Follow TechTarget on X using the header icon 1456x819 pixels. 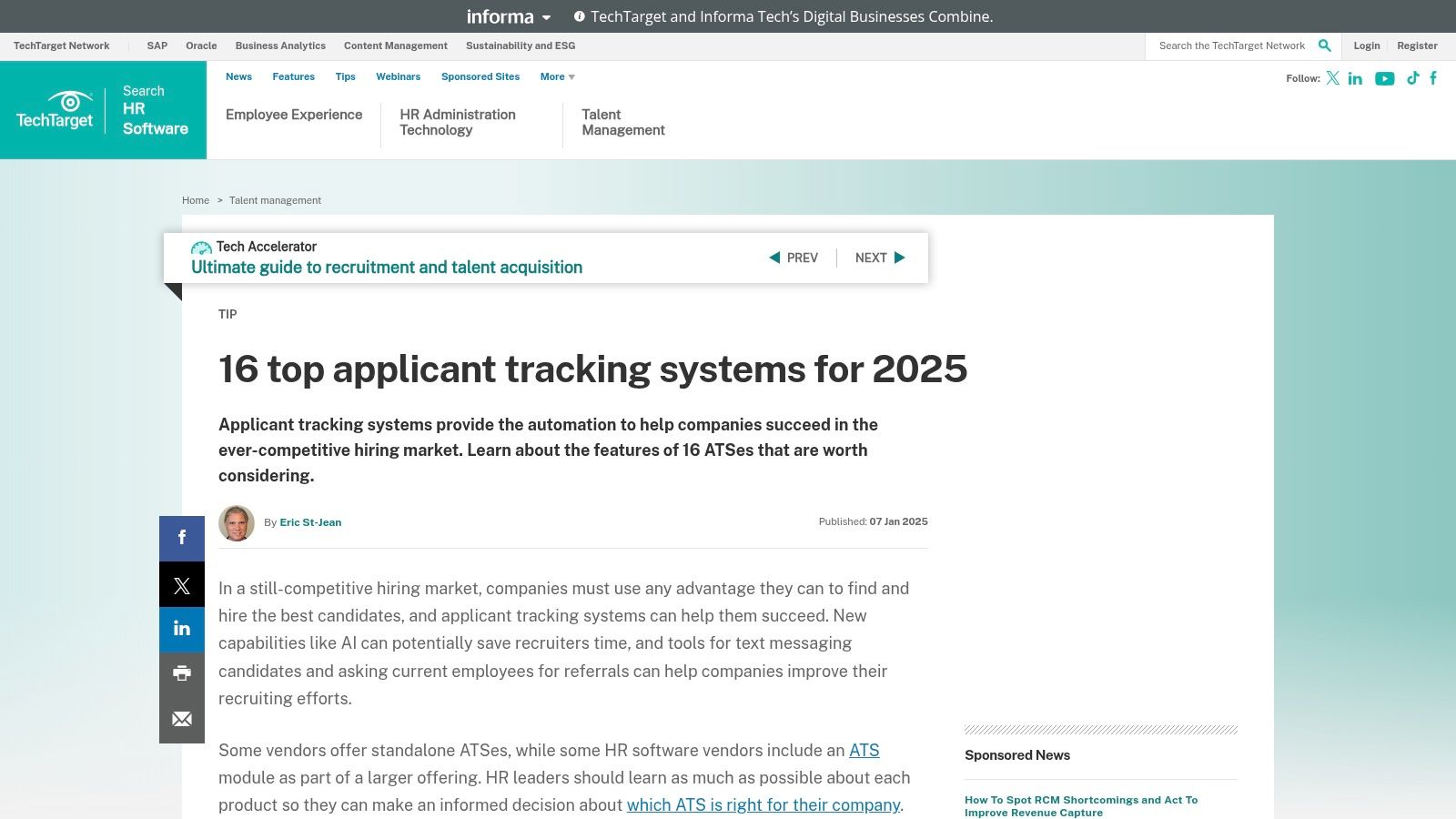click(x=1331, y=78)
